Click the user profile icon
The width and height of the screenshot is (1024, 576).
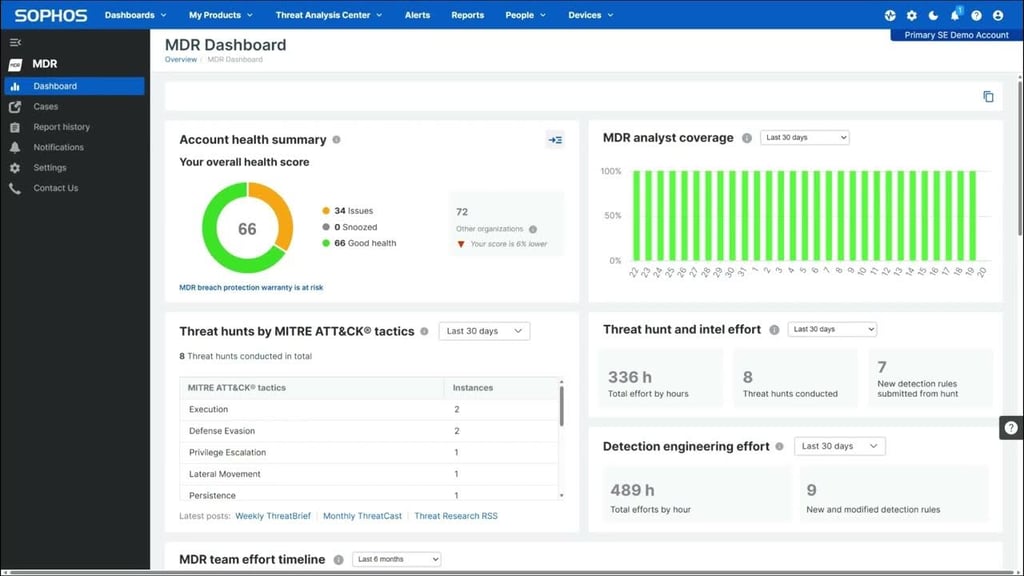(x=998, y=15)
